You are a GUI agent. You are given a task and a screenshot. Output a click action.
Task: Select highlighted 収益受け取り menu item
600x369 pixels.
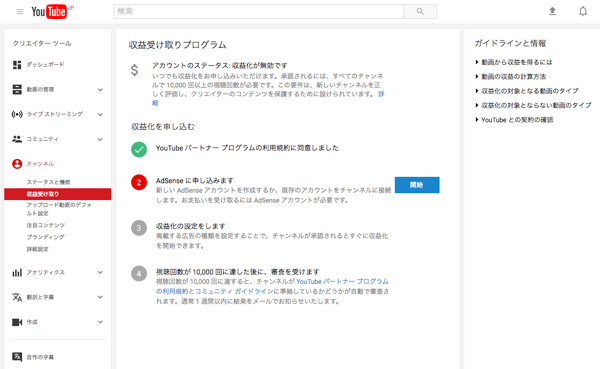(x=57, y=194)
